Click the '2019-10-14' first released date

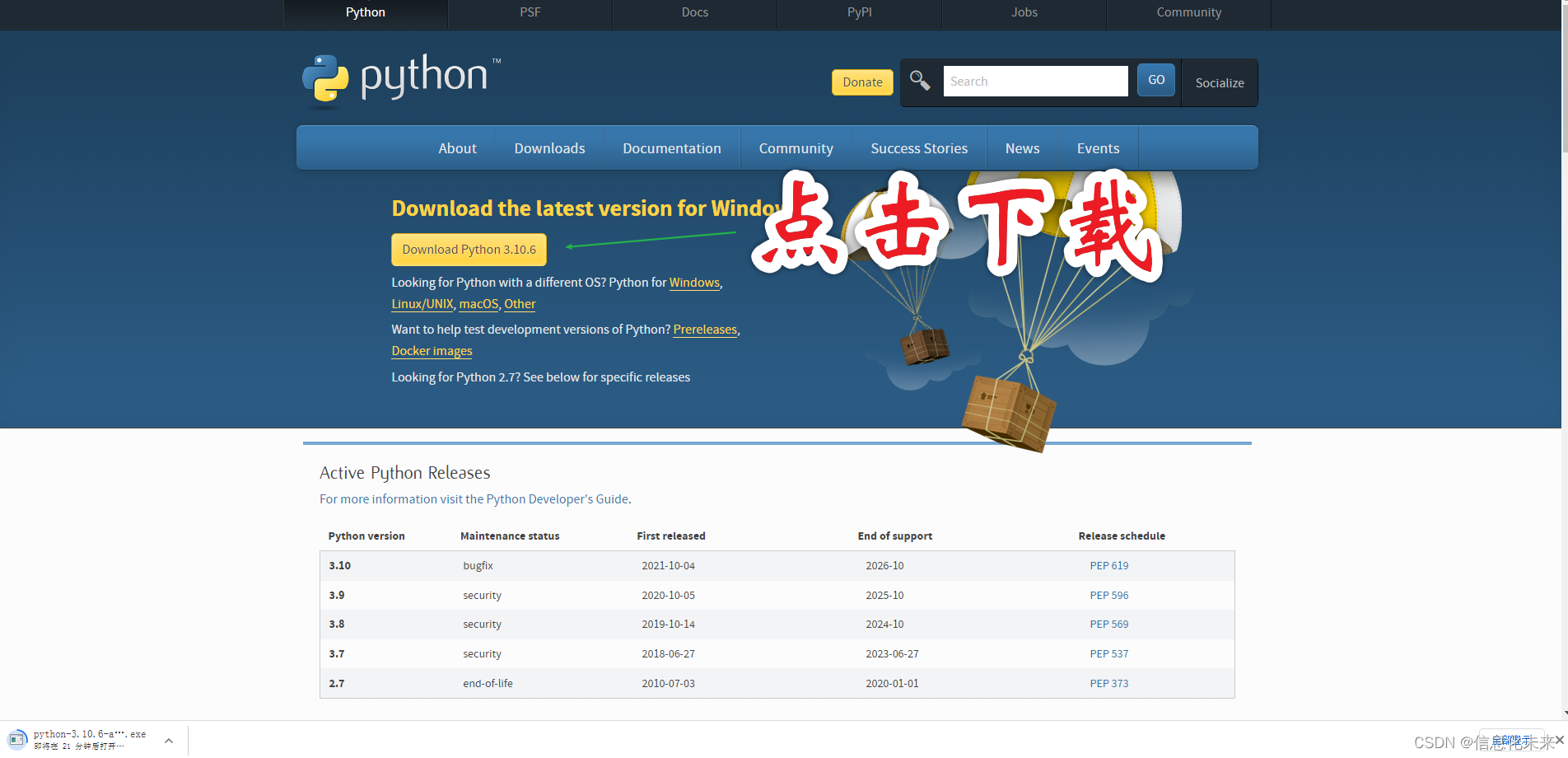pyautogui.click(x=669, y=625)
